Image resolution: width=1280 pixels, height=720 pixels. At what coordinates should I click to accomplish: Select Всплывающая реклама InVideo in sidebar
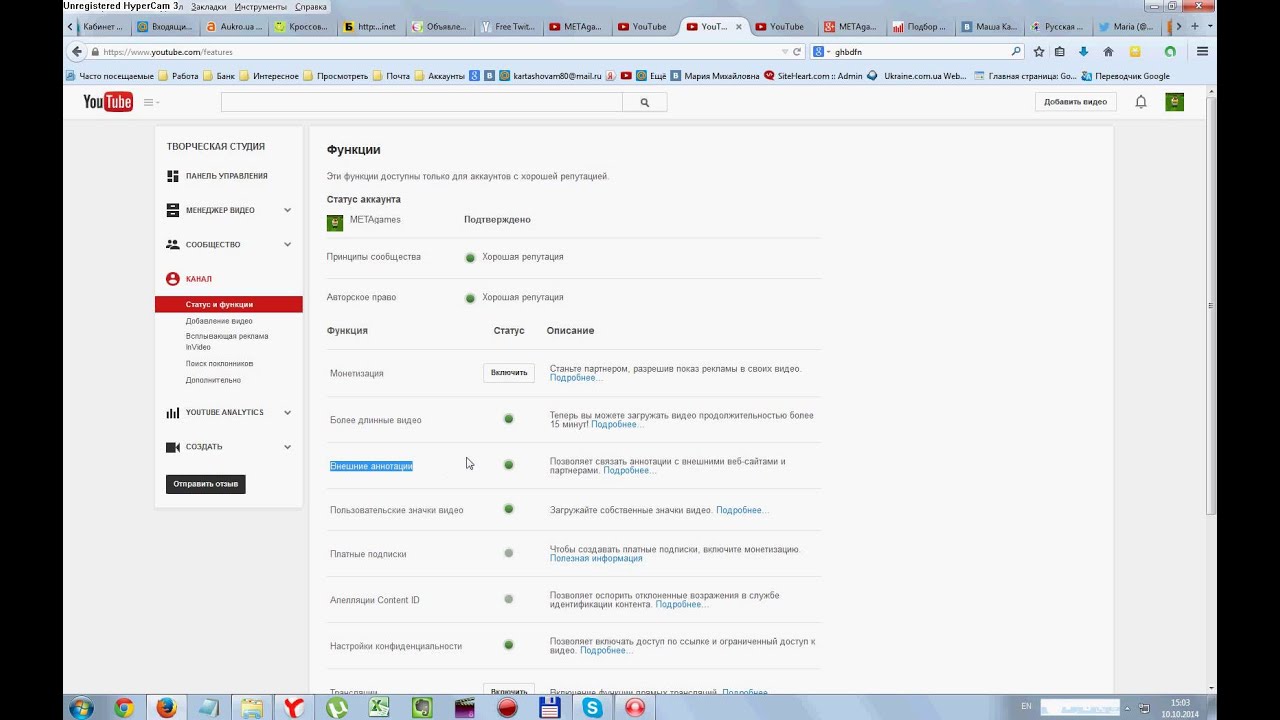(227, 342)
